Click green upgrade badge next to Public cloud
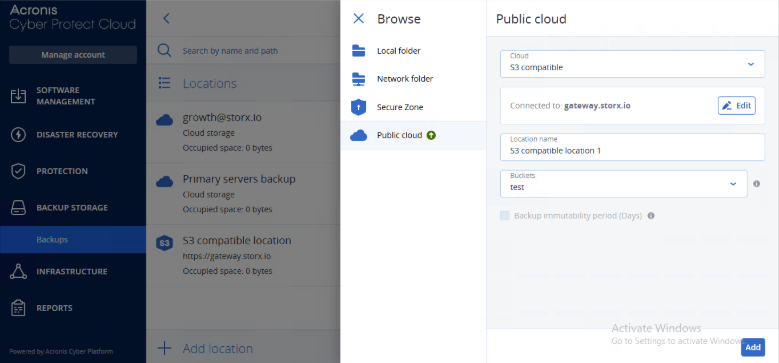The image size is (779, 363). tap(431, 135)
